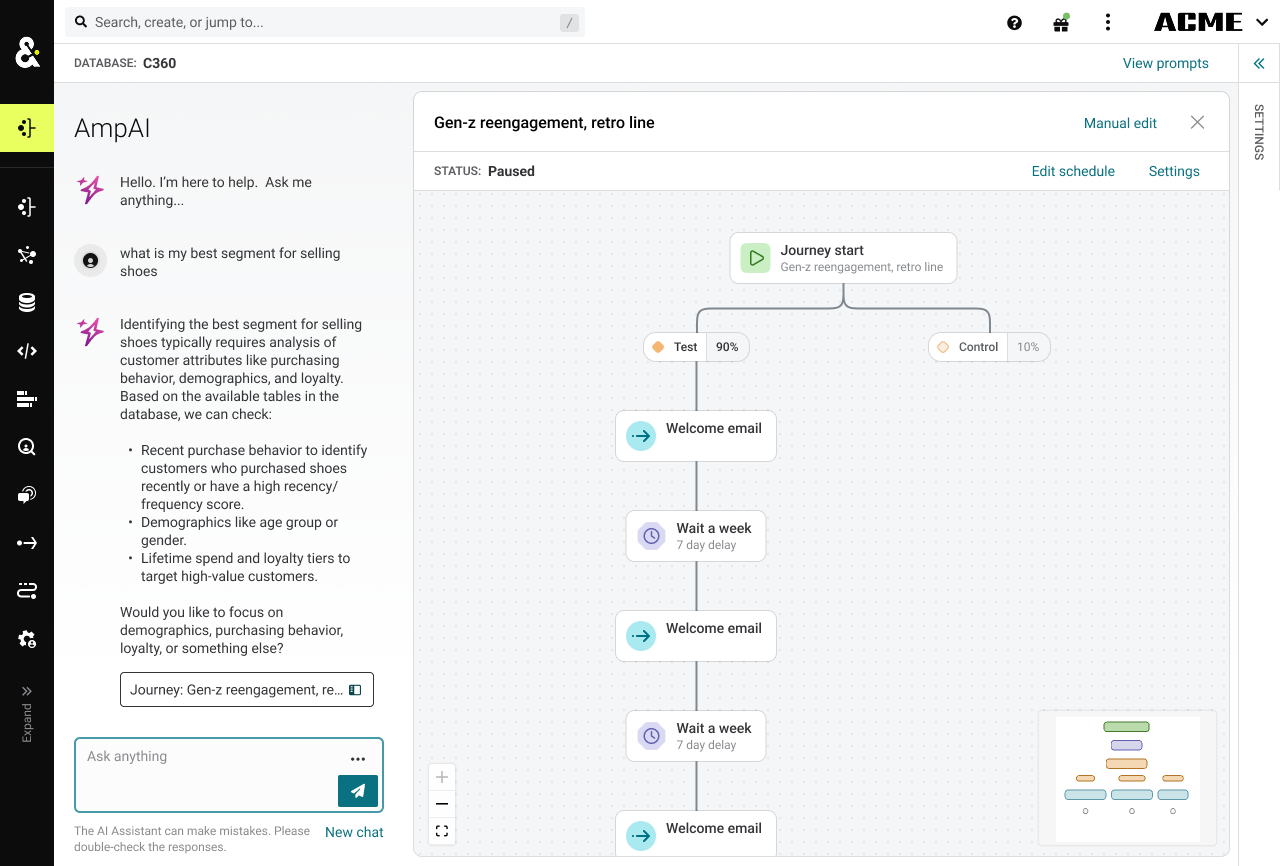Open the chat input ellipsis options
The image size is (1280, 866).
(x=358, y=759)
